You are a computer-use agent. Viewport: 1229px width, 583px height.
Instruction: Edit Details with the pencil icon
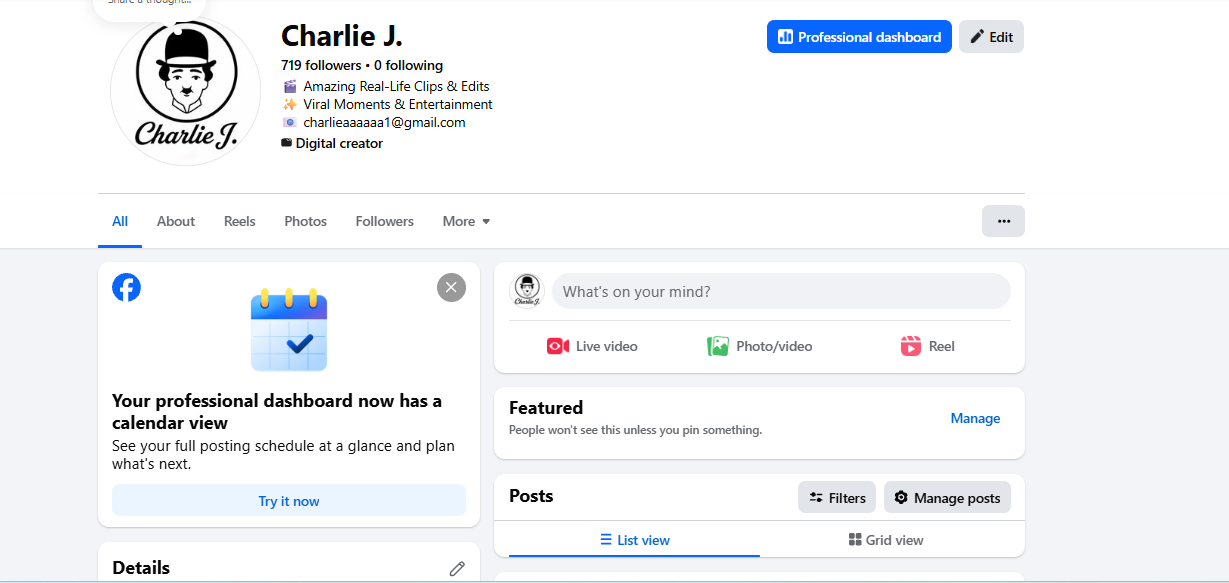[457, 568]
